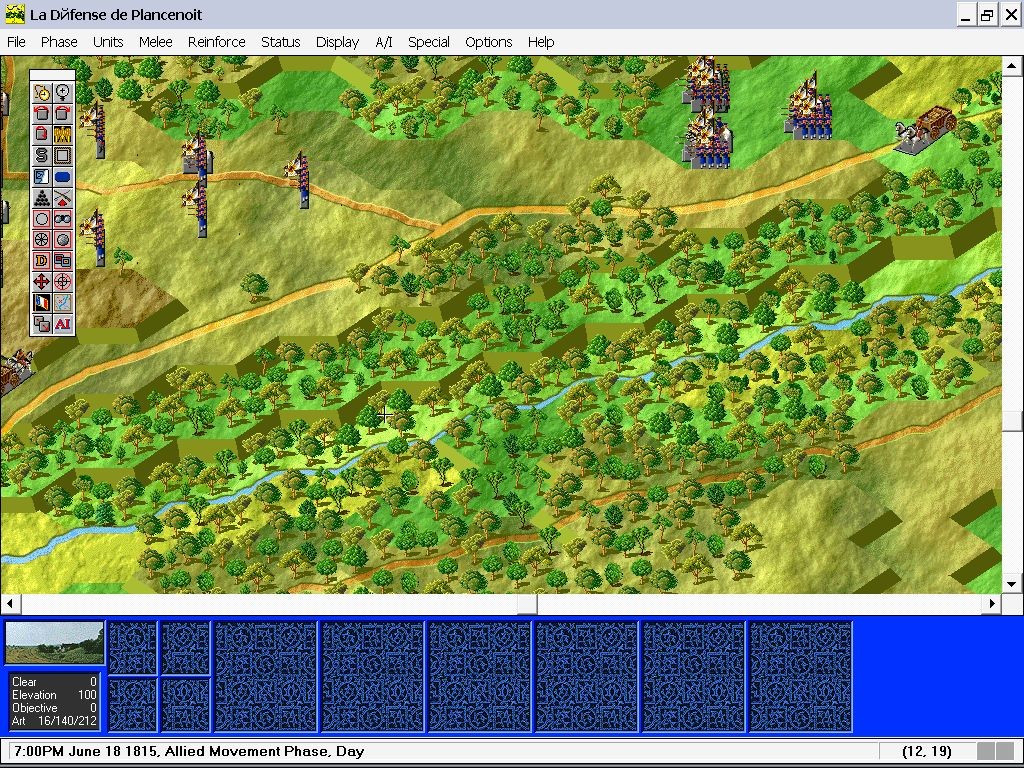
Task: Click the blue face portrait icon
Action: click(x=42, y=176)
